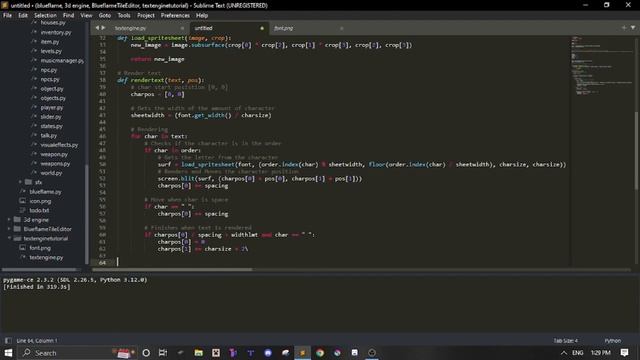
Task: Open levels.py in the sidebar
Action: coord(51,51)
